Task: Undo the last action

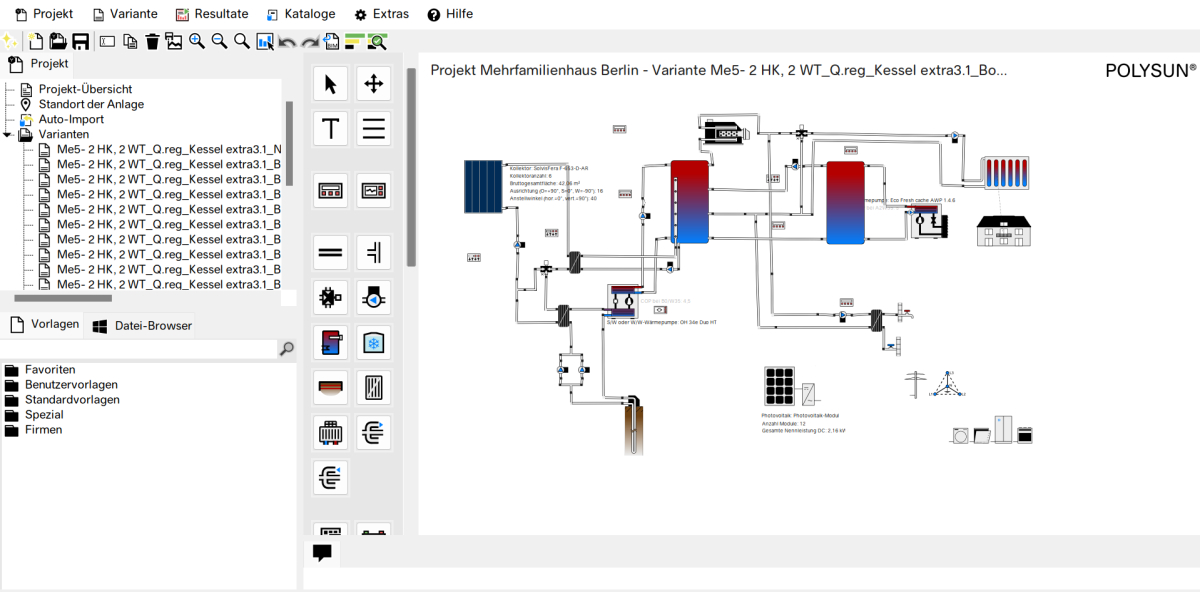Action: pos(287,42)
